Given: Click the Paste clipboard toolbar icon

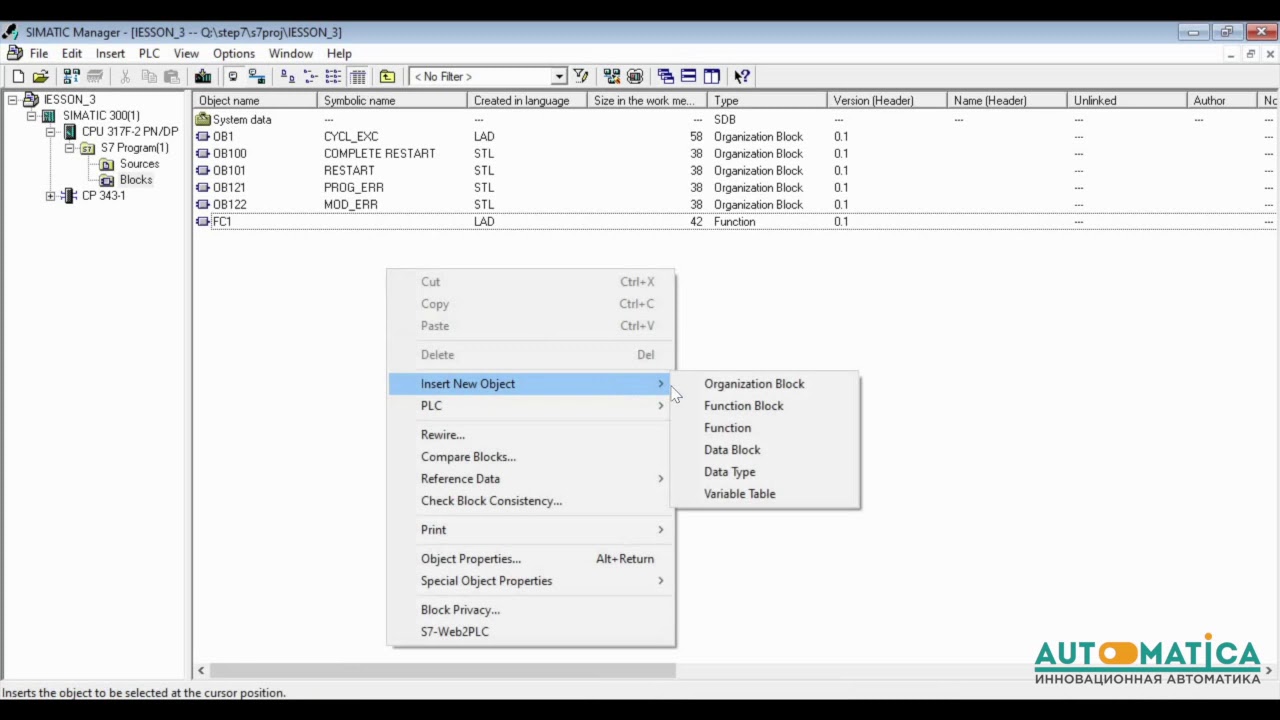Looking at the screenshot, I should tap(172, 76).
